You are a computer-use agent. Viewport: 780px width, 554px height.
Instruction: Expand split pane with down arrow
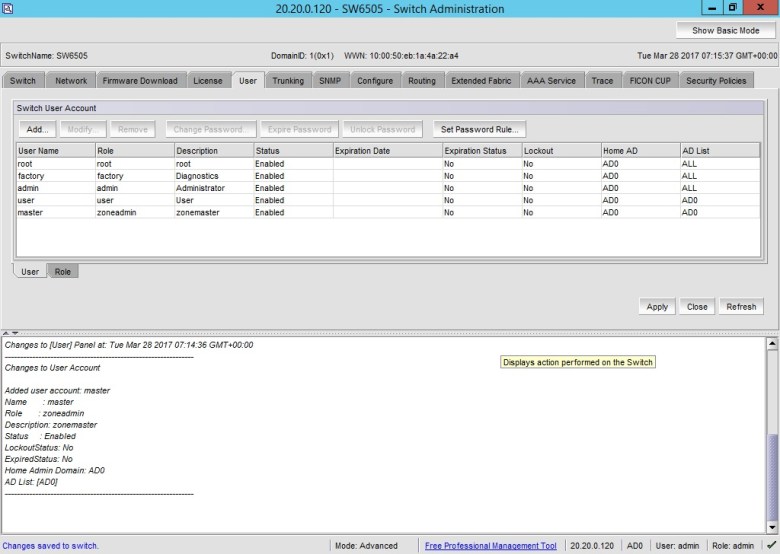click(14, 333)
